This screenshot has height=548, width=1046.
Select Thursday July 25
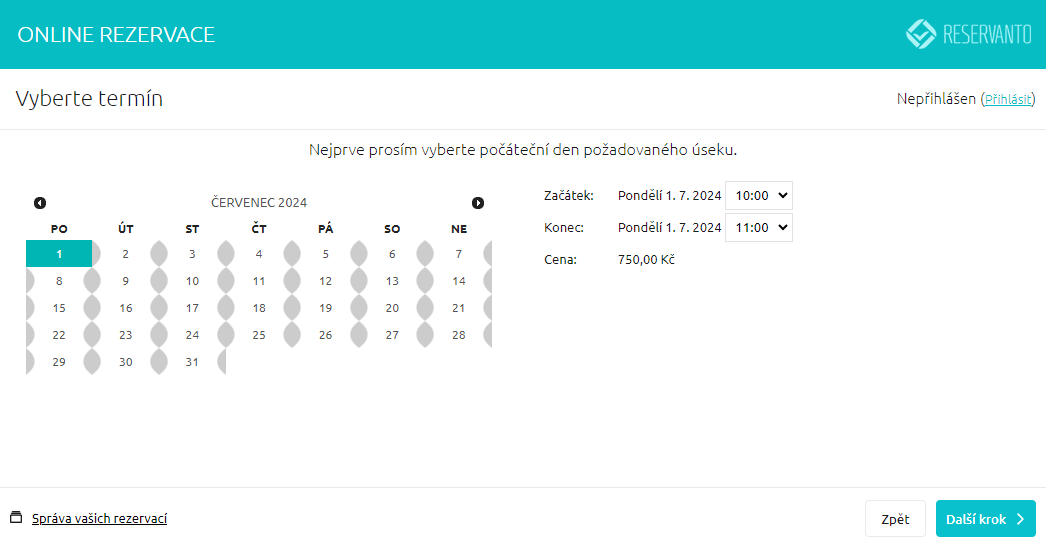click(259, 335)
